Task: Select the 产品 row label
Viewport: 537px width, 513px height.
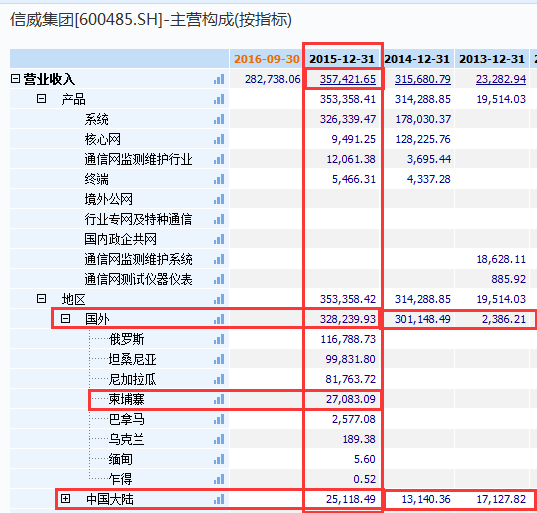Action: [73, 99]
